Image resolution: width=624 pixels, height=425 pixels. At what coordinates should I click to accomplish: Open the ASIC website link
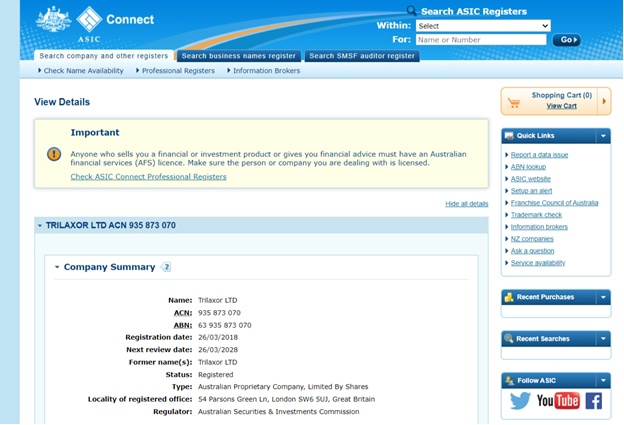point(530,179)
